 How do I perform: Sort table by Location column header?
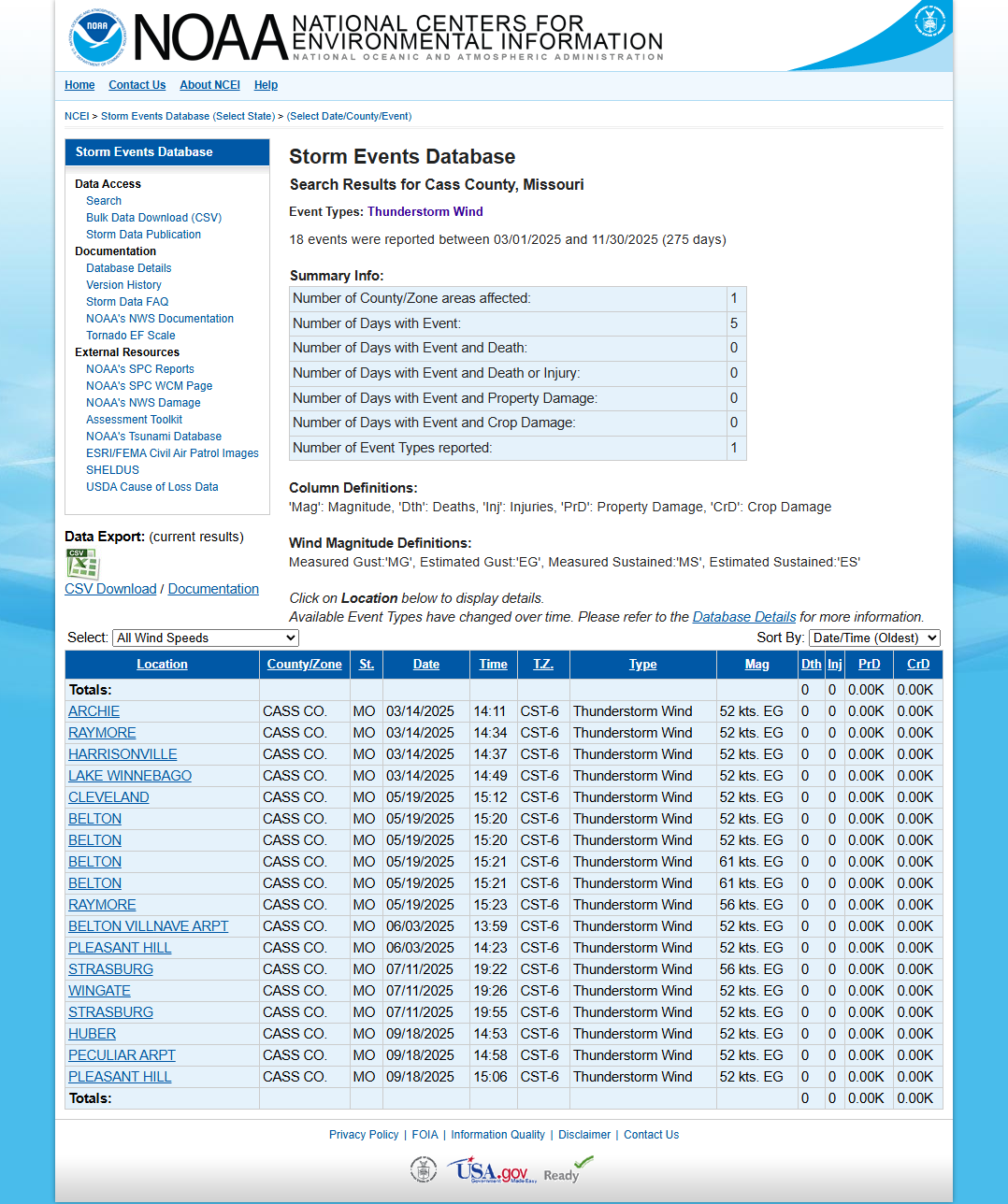(162, 665)
